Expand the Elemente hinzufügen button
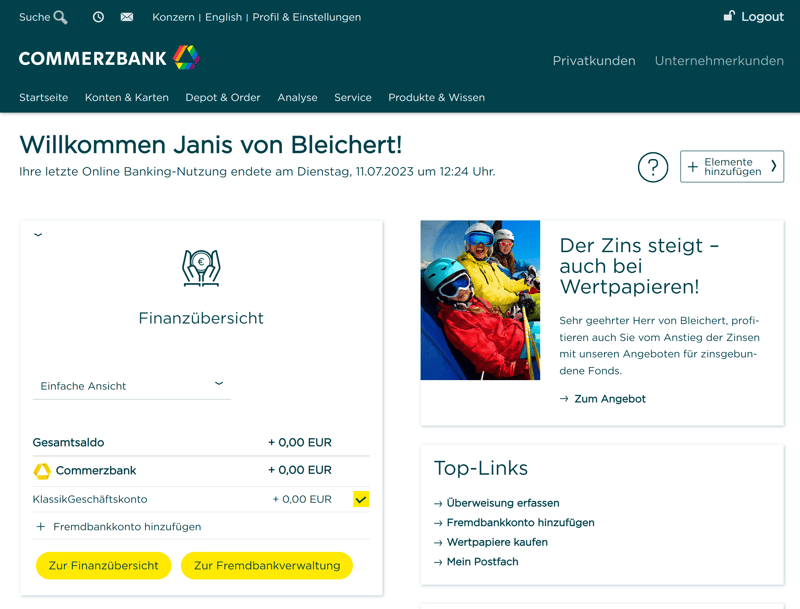 click(731, 167)
